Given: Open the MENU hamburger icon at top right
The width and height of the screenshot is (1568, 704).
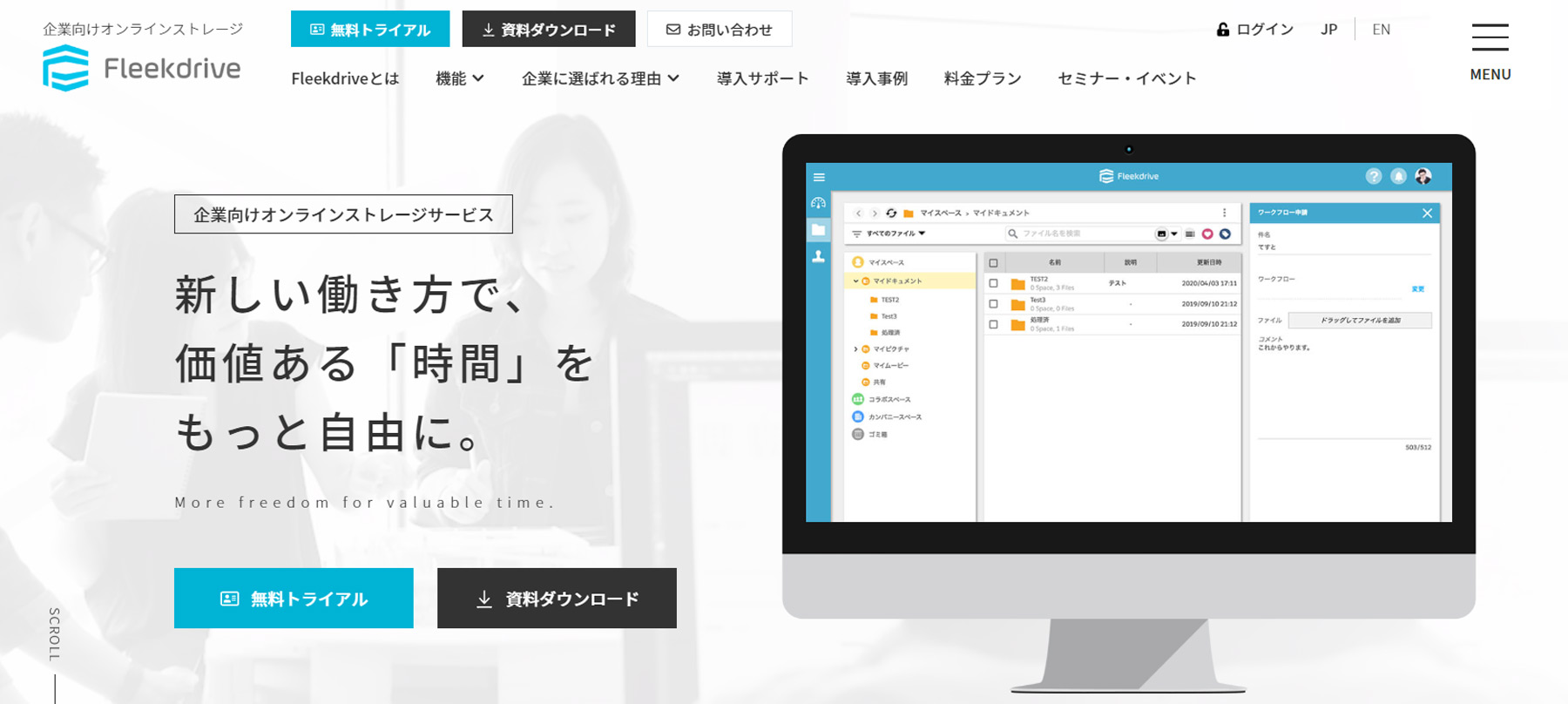Looking at the screenshot, I should point(1490,37).
